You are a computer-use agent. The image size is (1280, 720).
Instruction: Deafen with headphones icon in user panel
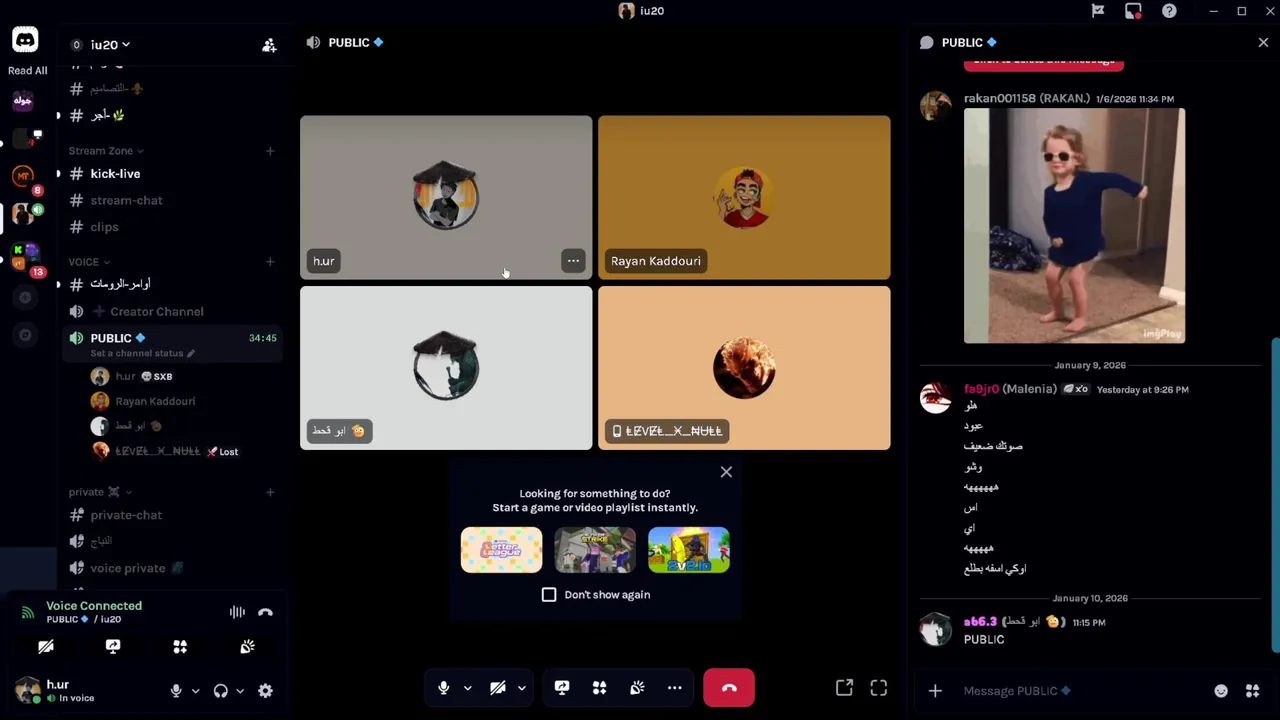click(221, 691)
